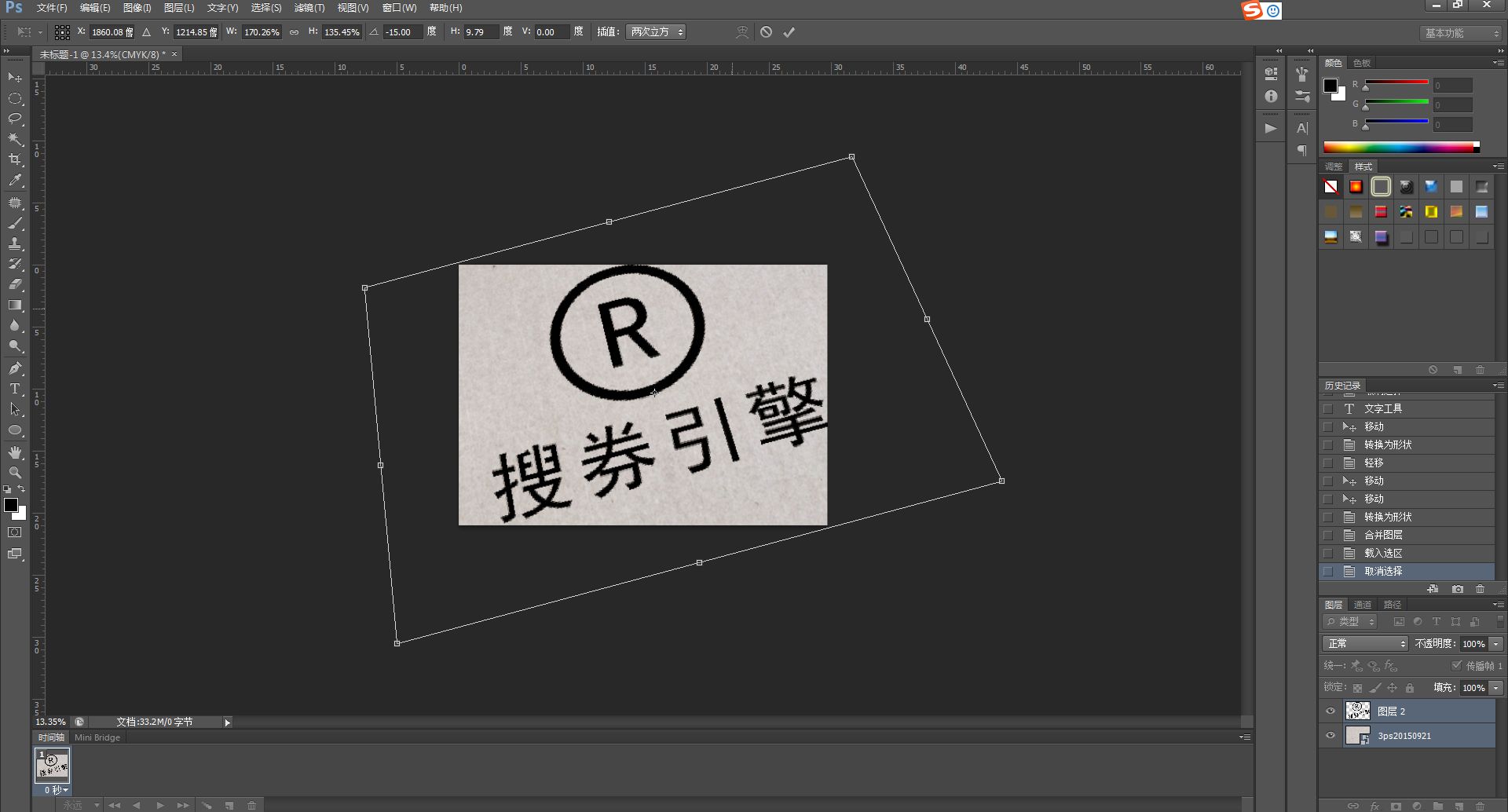Viewport: 1508px width, 812px height.
Task: Select the Path Selection tool
Action: click(15, 409)
